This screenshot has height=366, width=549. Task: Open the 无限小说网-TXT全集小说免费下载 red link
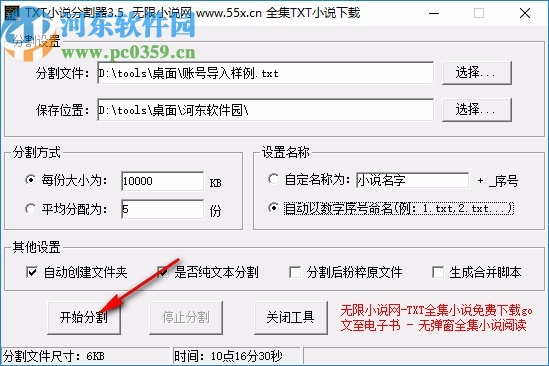pyautogui.click(x=436, y=310)
